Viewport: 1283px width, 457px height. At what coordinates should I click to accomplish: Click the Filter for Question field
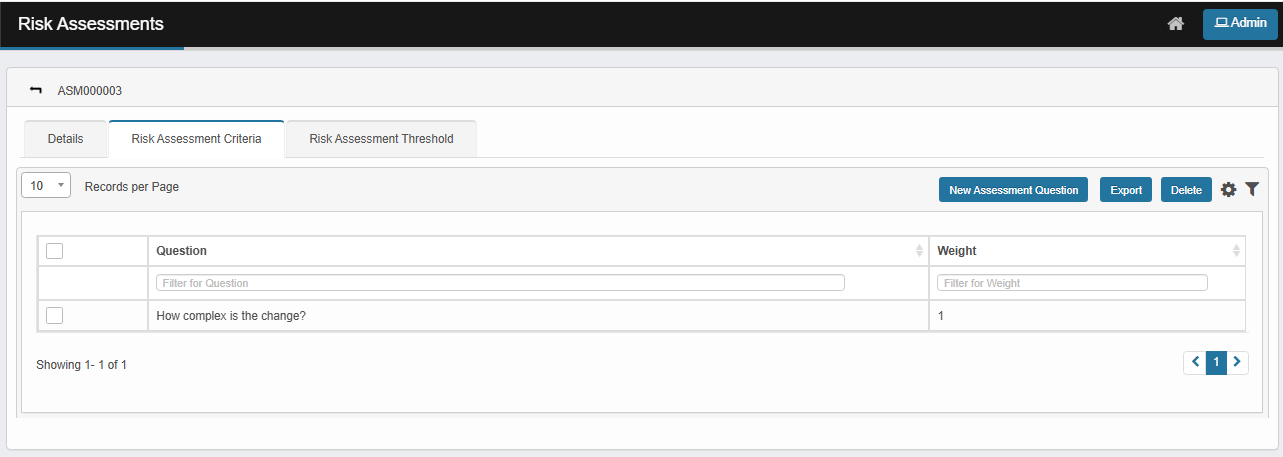pos(500,283)
